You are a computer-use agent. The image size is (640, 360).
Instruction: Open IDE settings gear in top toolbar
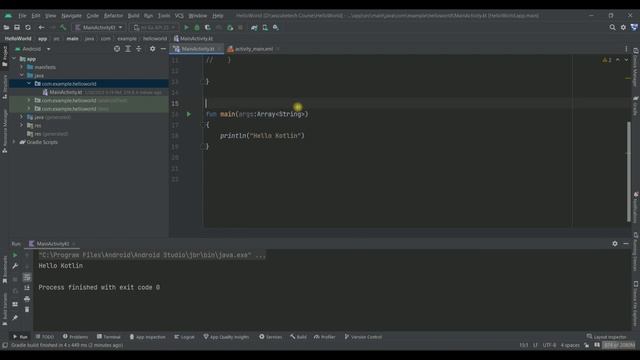click(623, 27)
